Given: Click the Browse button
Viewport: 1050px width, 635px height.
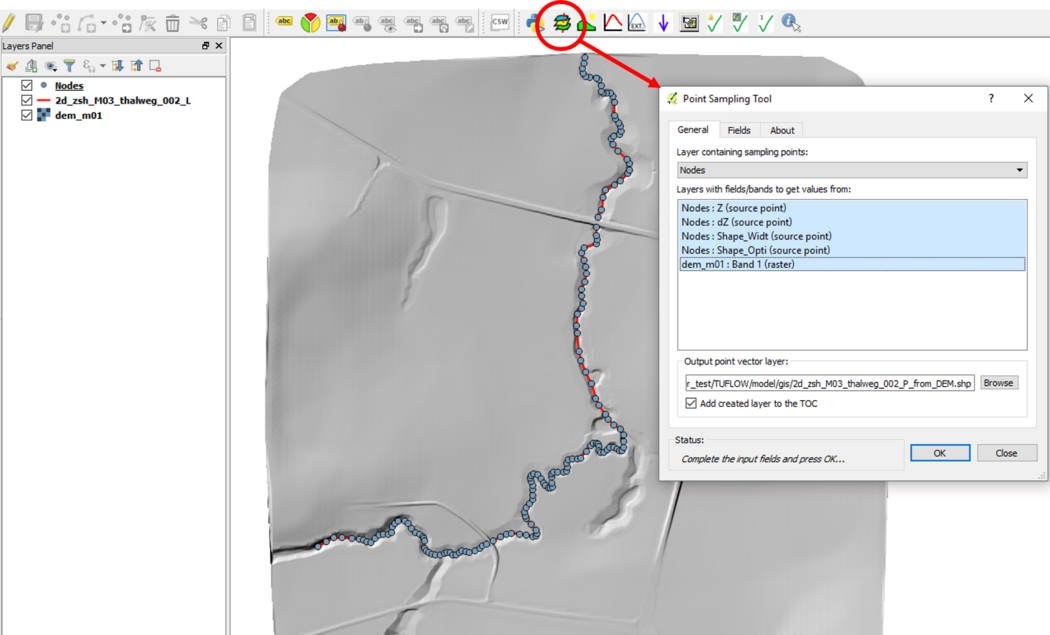Looking at the screenshot, I should 998,383.
